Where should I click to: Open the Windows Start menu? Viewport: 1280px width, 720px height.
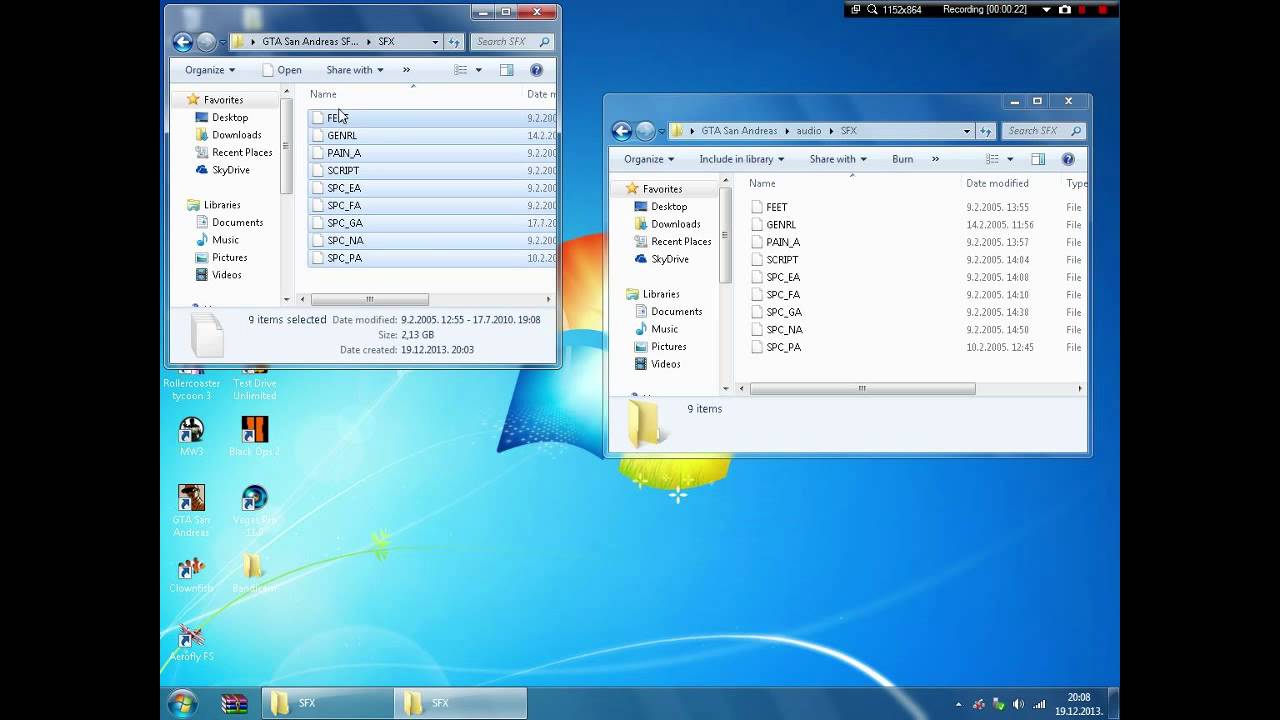[x=182, y=703]
